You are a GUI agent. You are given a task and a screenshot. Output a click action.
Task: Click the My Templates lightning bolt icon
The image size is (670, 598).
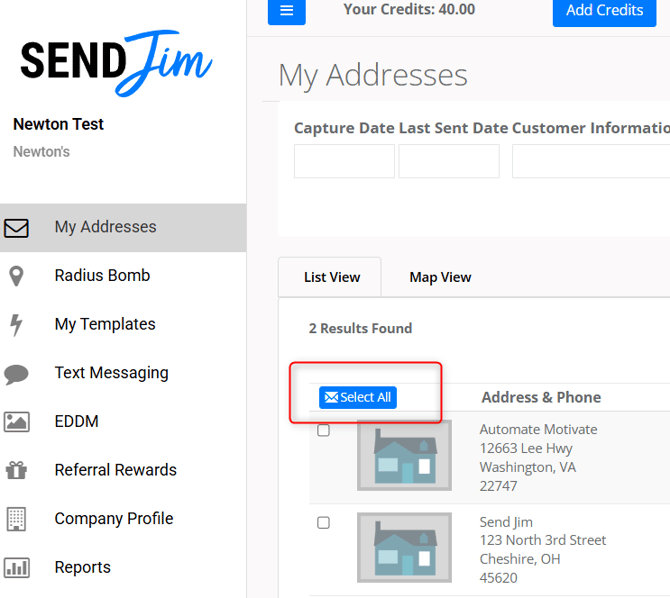click(x=16, y=325)
